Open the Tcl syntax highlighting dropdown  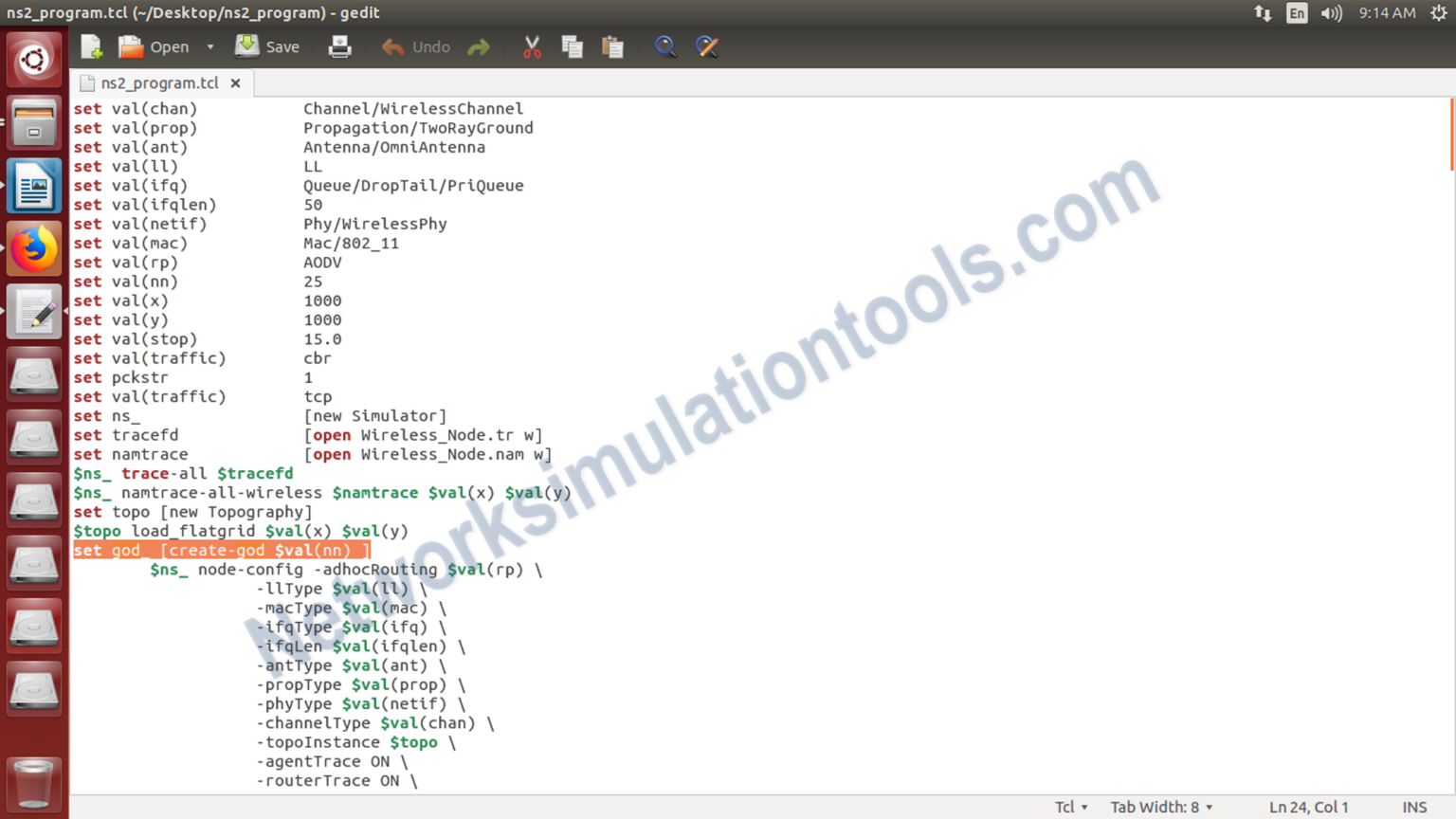tap(1069, 807)
